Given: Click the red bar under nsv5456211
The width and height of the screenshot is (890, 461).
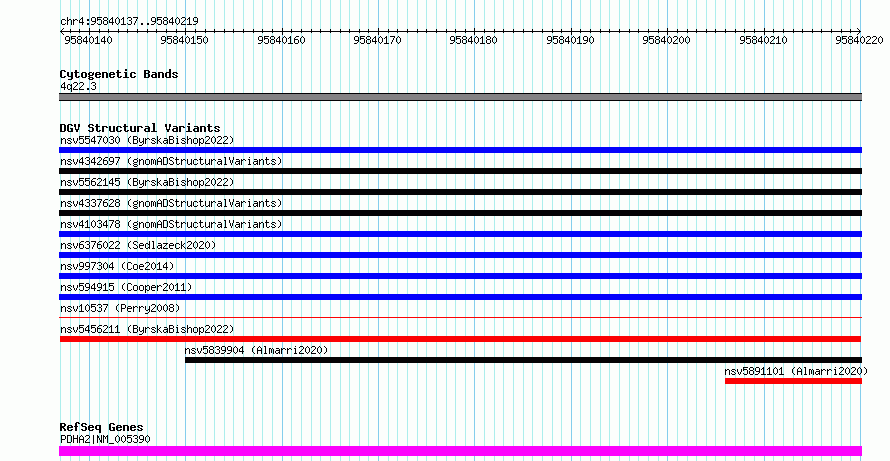Looking at the screenshot, I should coord(460,339).
